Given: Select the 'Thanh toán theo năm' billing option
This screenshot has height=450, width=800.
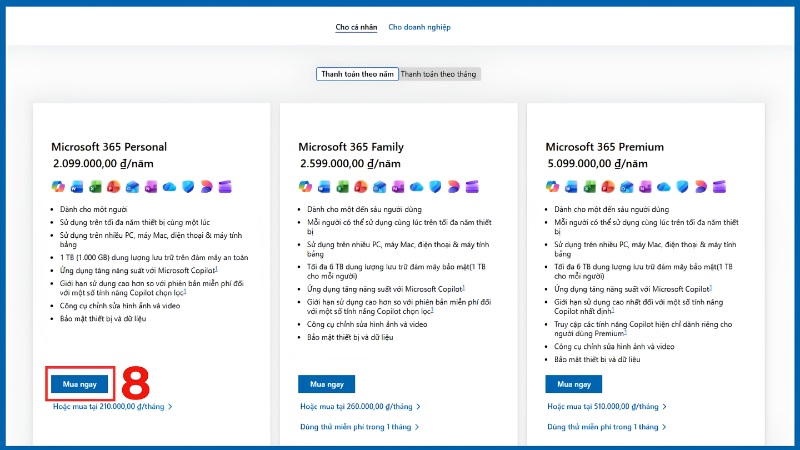Looking at the screenshot, I should [357, 74].
